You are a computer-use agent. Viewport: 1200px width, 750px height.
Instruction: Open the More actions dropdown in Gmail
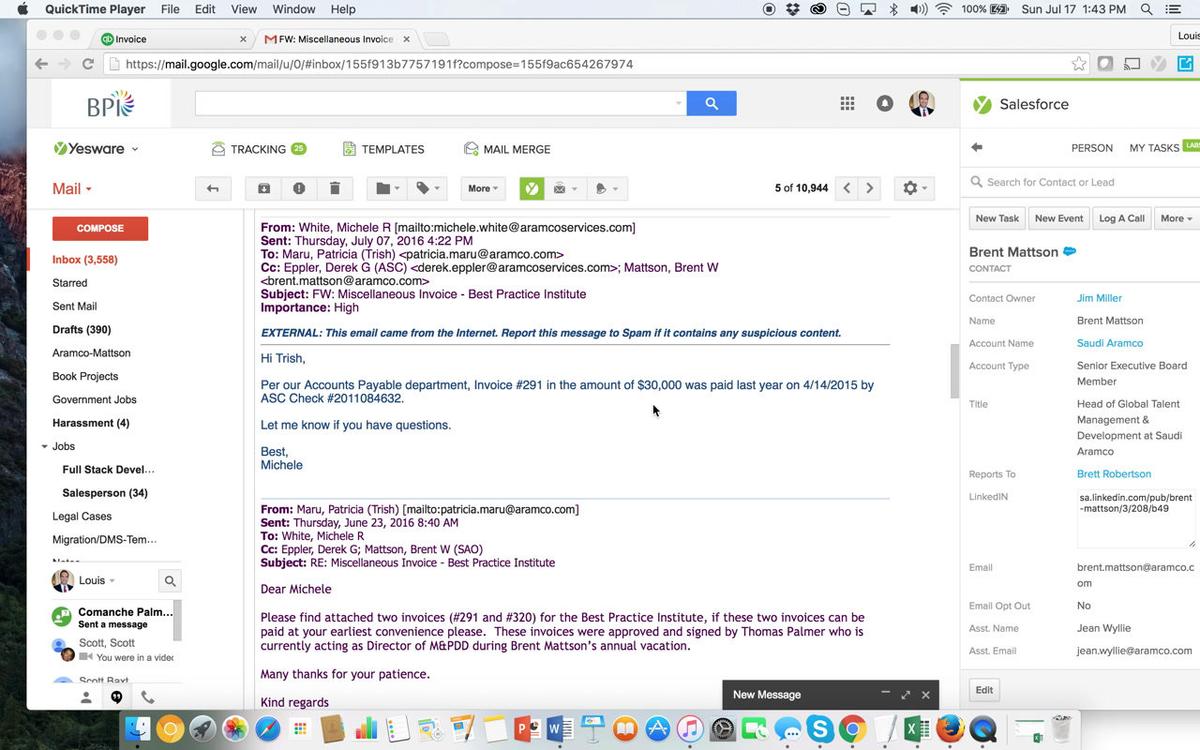(483, 188)
